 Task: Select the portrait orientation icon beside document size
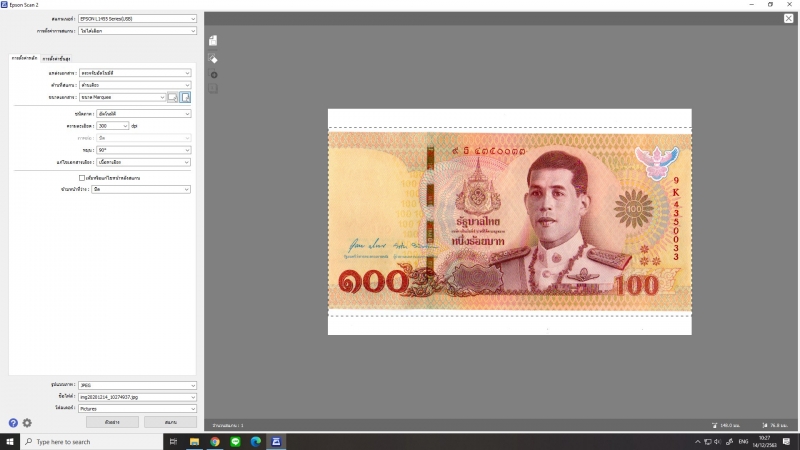(x=185, y=97)
